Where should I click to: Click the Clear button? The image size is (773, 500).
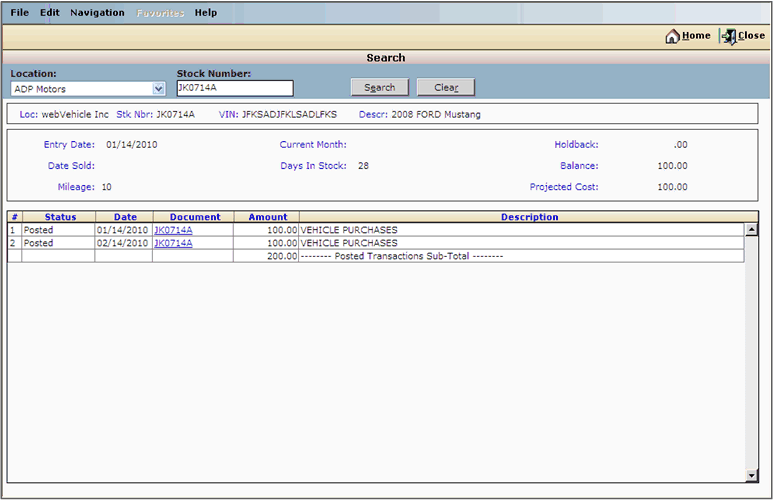pos(446,87)
